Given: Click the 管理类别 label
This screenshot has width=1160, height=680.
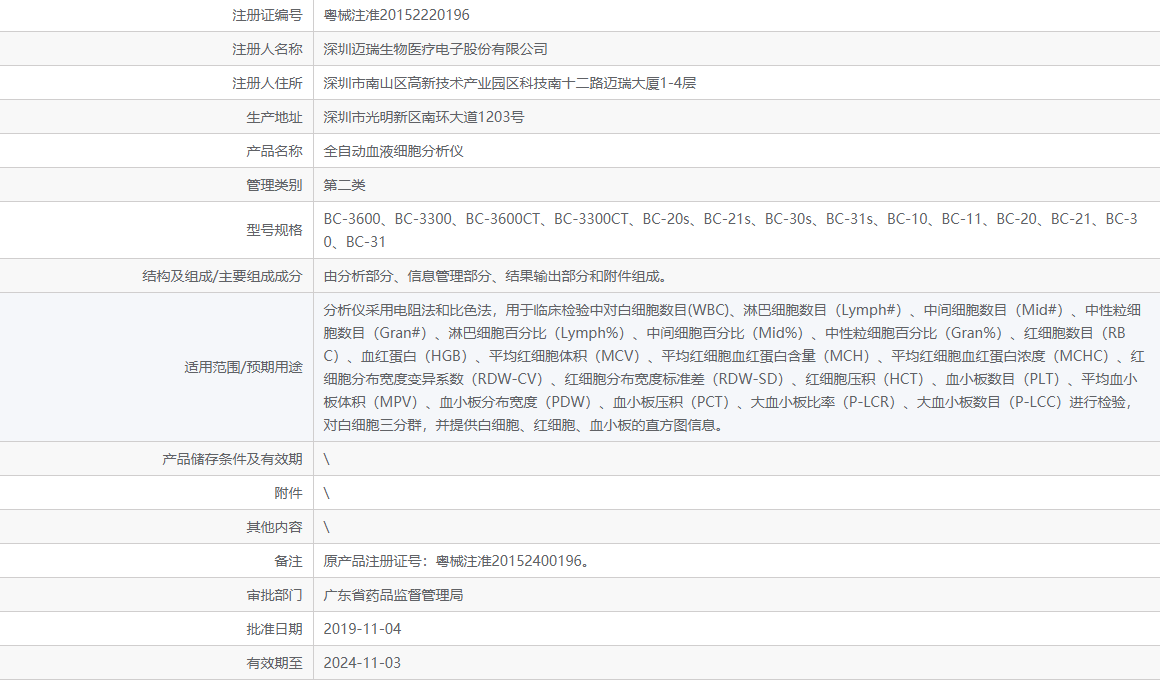Looking at the screenshot, I should click(274, 185).
